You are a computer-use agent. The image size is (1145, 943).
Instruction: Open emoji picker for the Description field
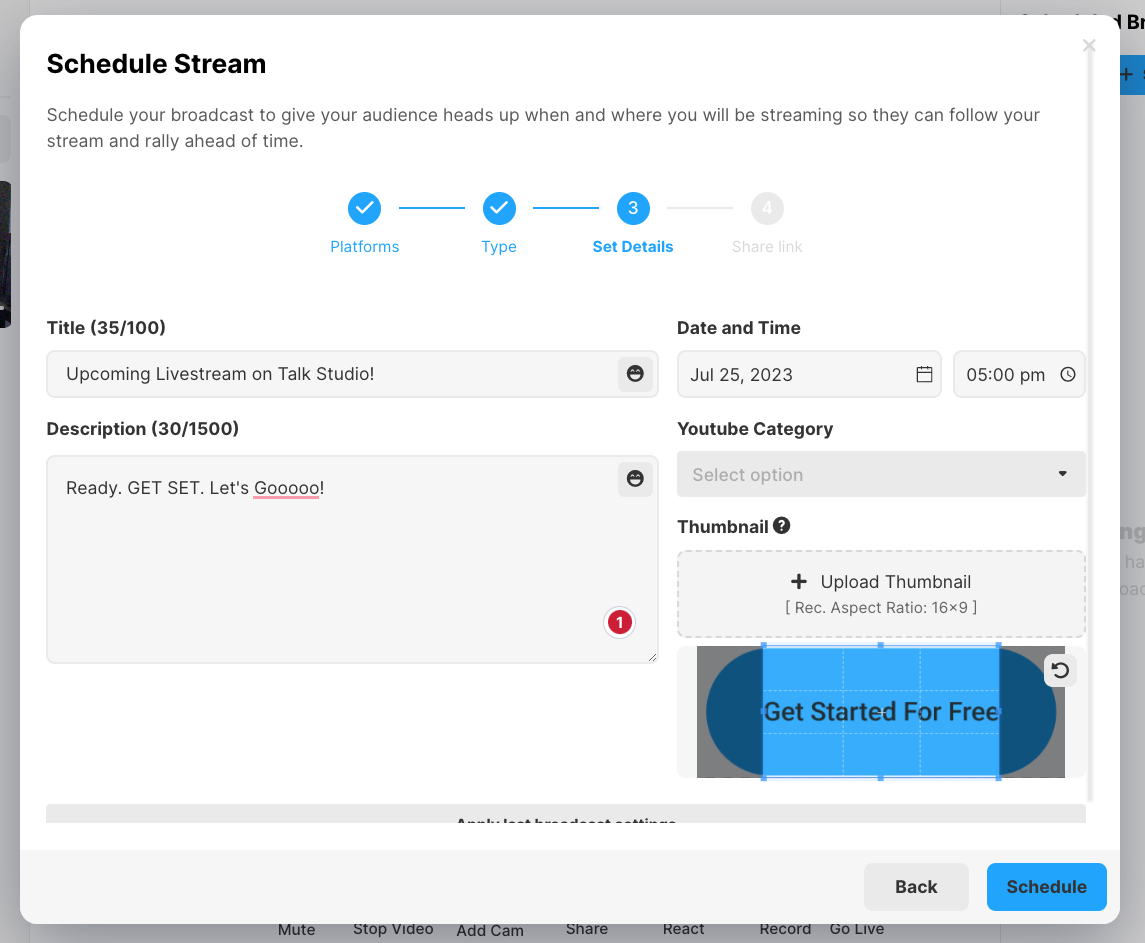pos(634,479)
